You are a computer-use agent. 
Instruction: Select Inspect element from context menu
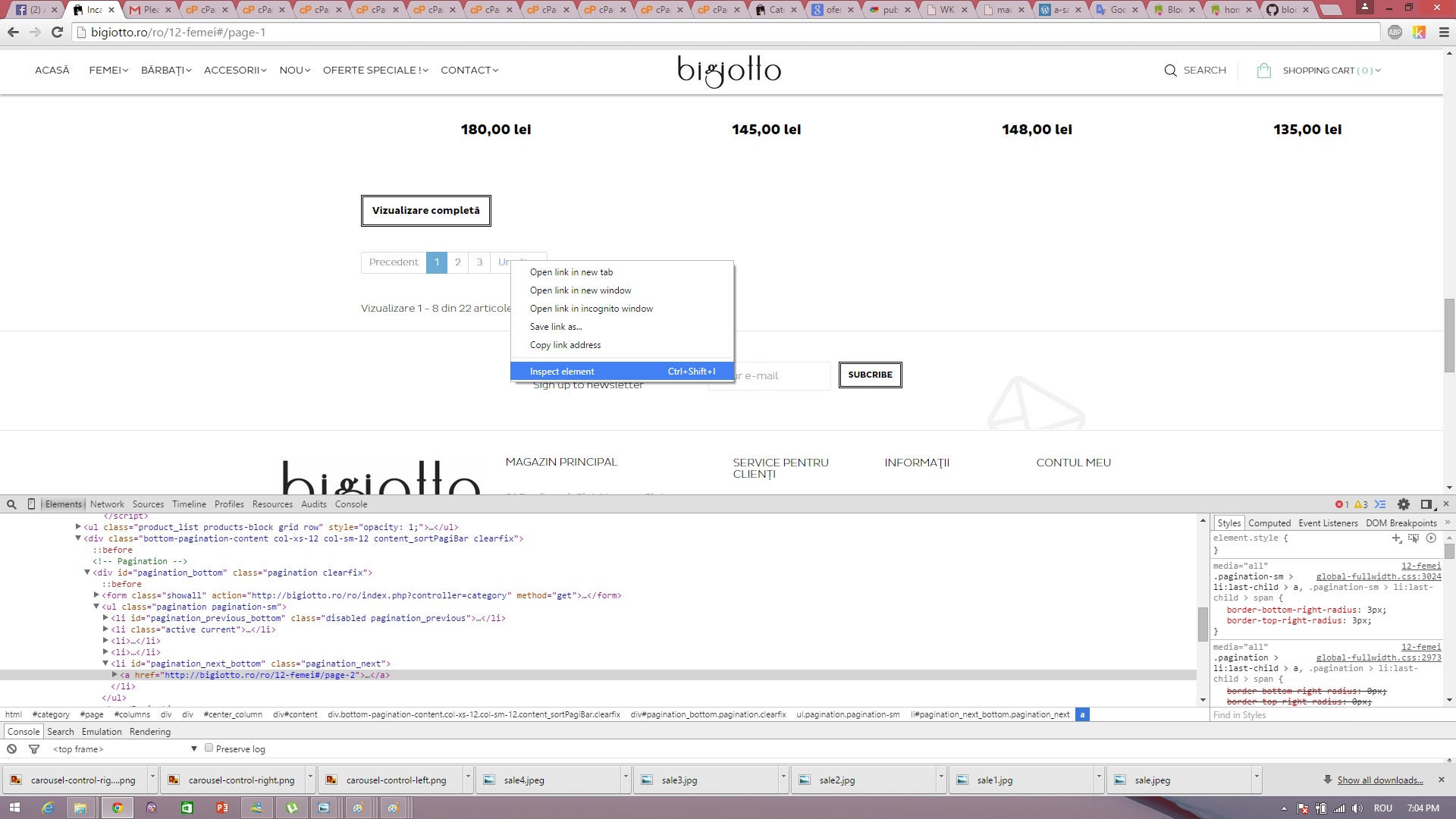coord(562,372)
